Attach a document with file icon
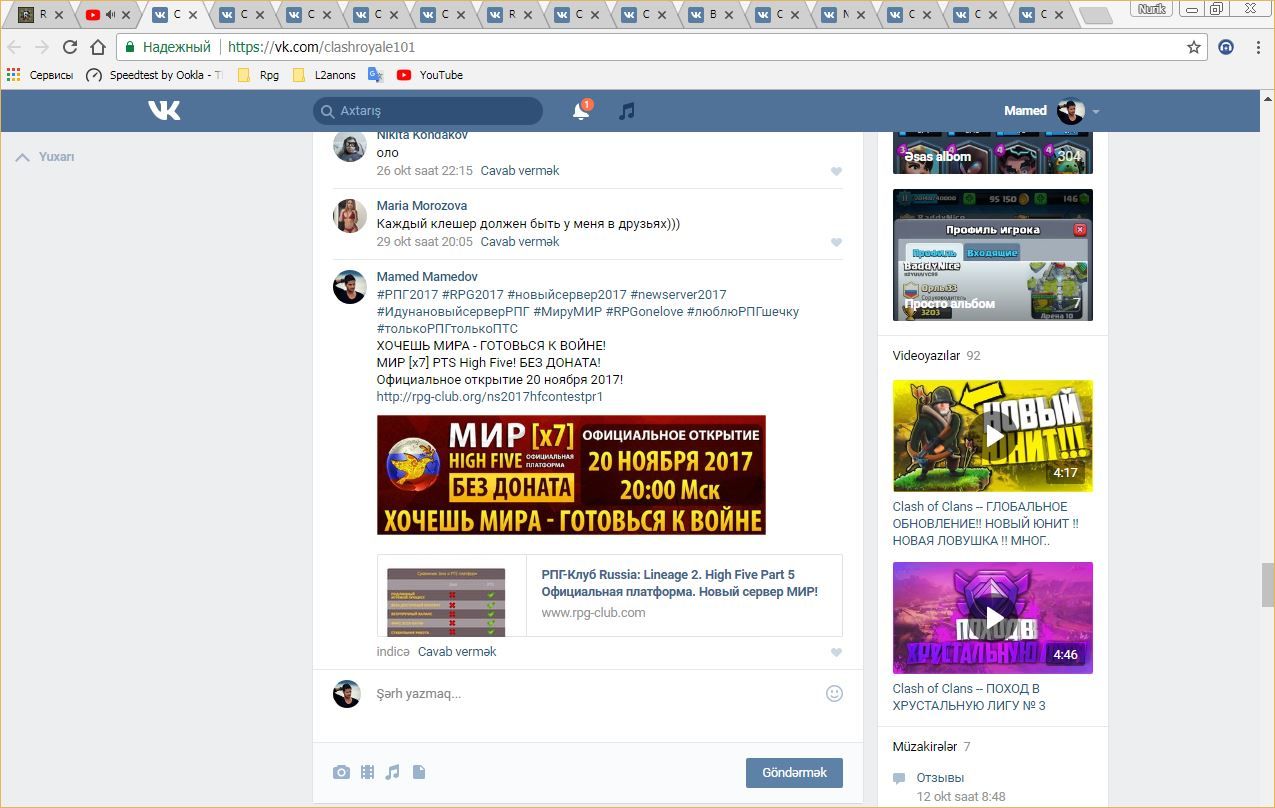The image size is (1275, 808). point(419,772)
